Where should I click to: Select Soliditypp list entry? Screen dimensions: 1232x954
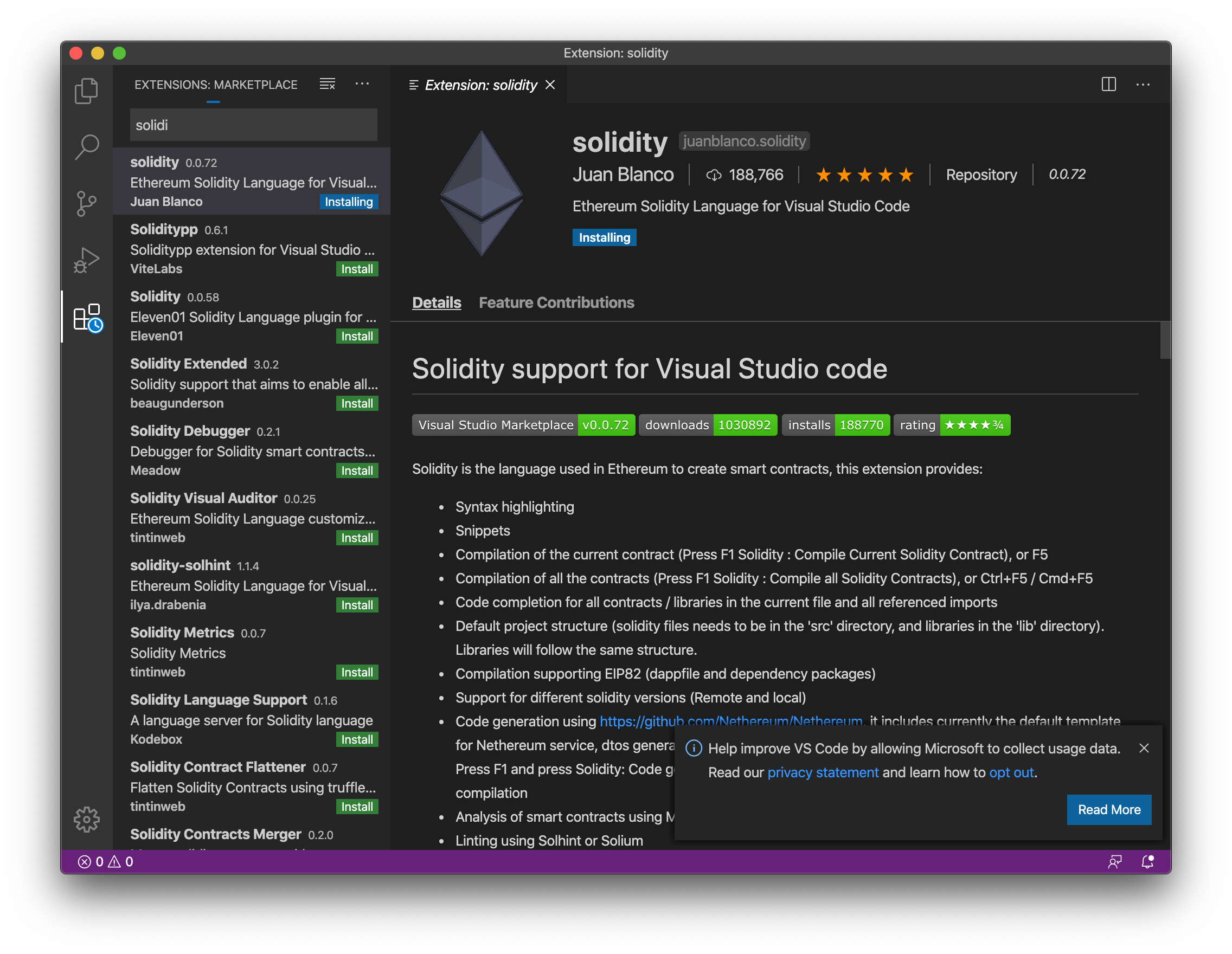252,248
